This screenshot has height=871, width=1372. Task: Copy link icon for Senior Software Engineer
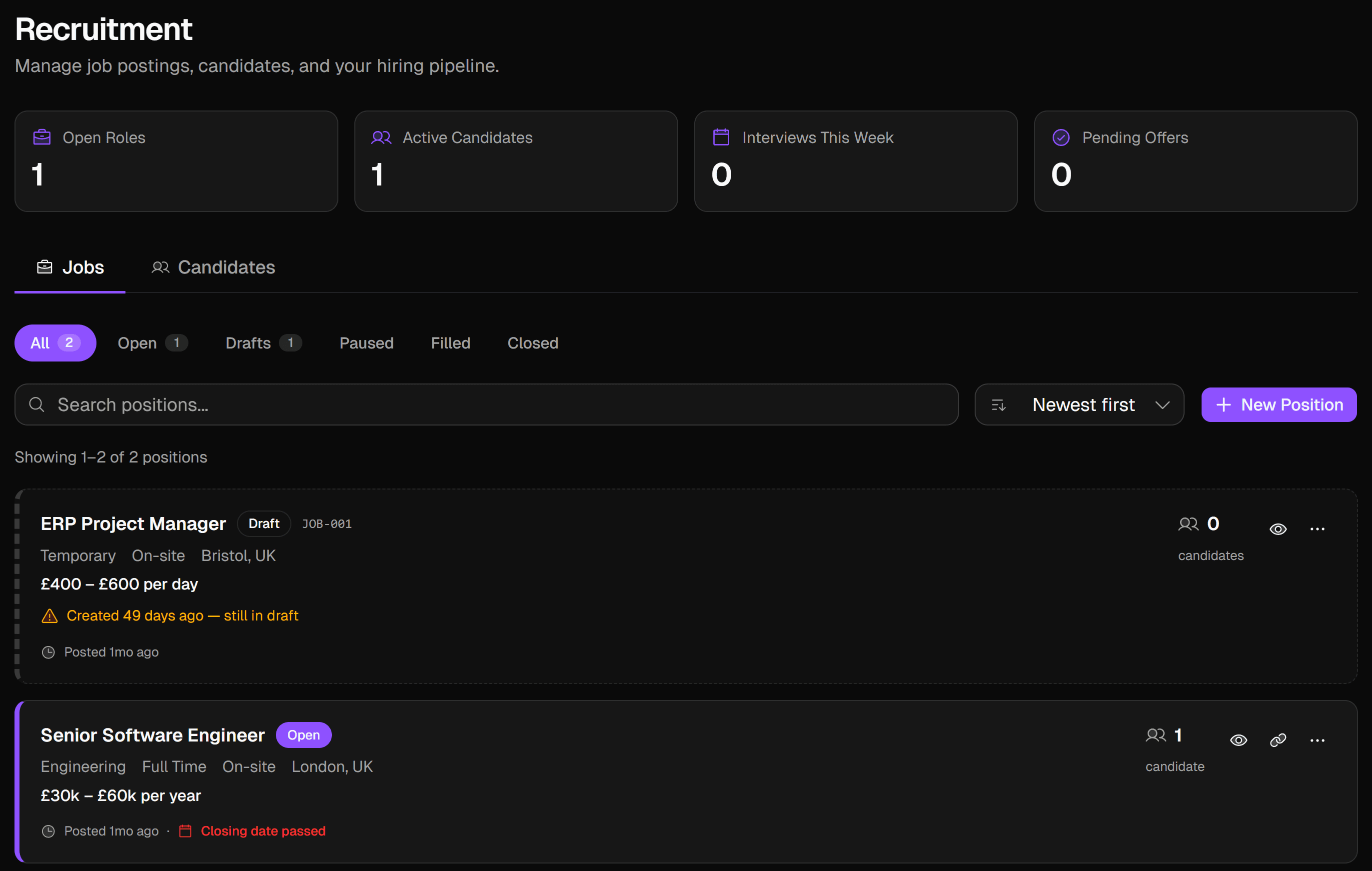point(1278,740)
